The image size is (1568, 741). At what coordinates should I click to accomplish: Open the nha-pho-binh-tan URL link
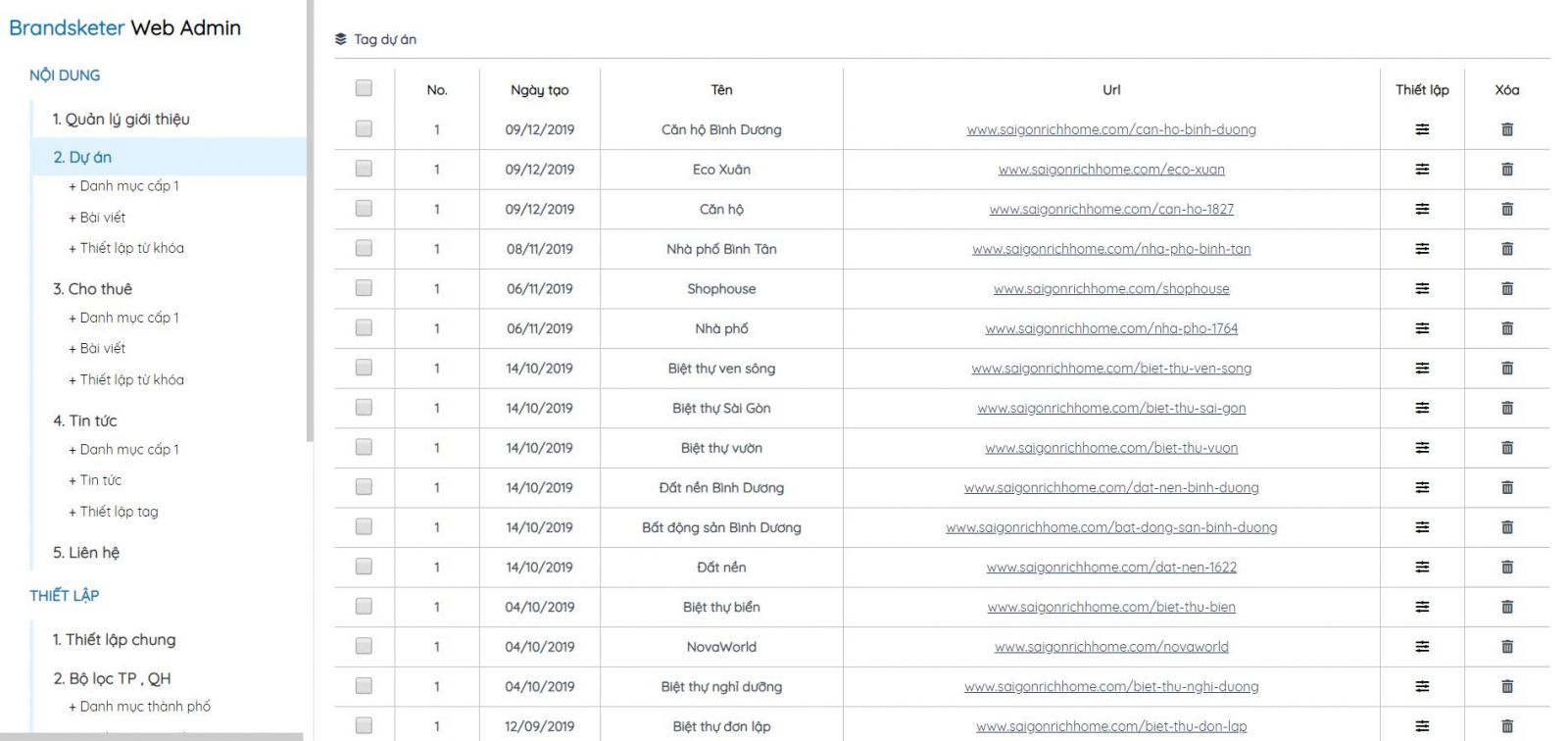coord(1111,249)
